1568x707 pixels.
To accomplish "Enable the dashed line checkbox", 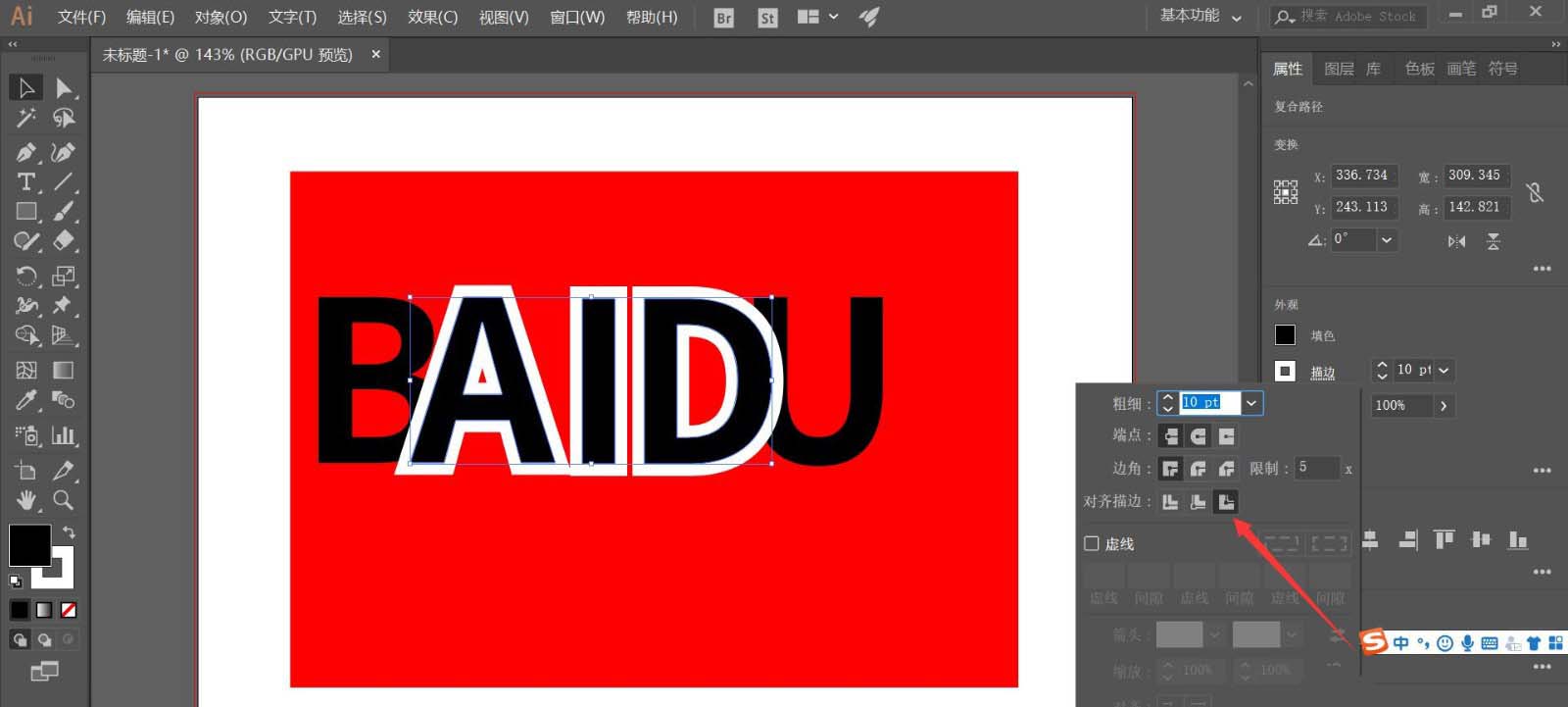I will [1092, 543].
